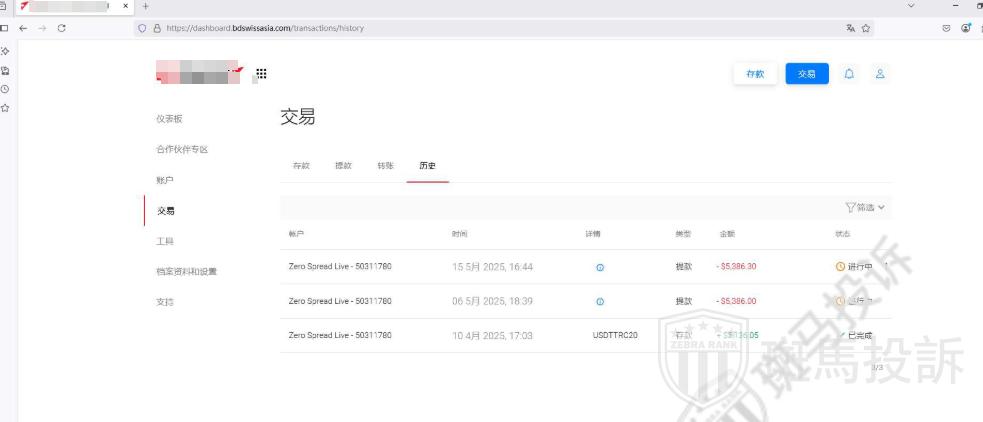The width and height of the screenshot is (983, 422).
Task: Go to 合作伙伴专区 in the sidebar
Action: (x=182, y=150)
